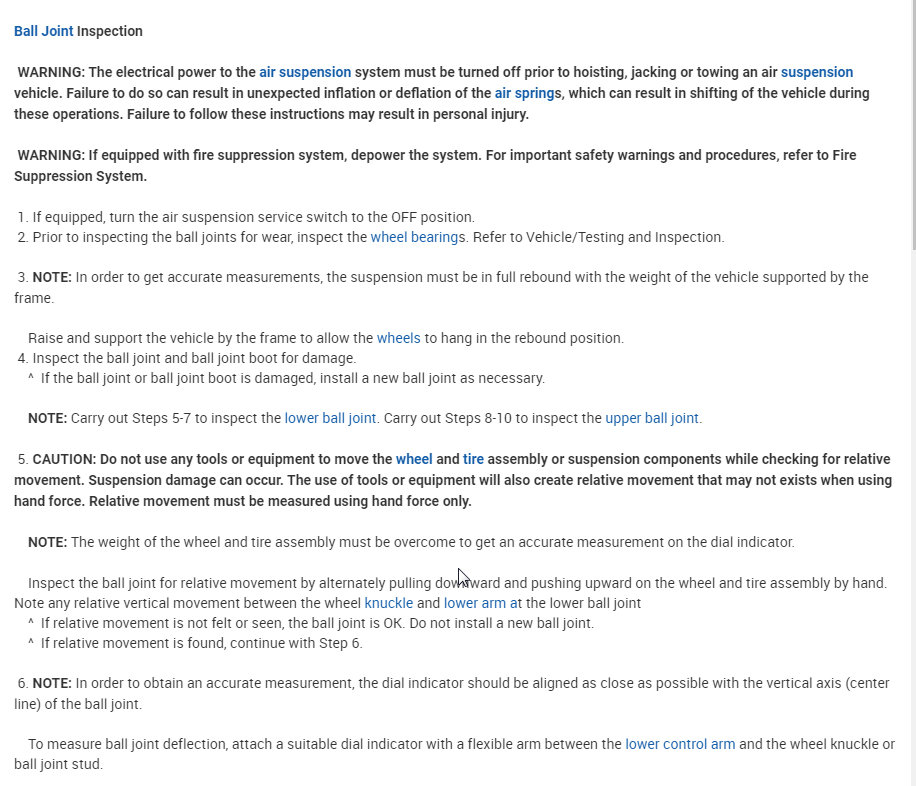Open the lower ball joint link

(x=330, y=418)
